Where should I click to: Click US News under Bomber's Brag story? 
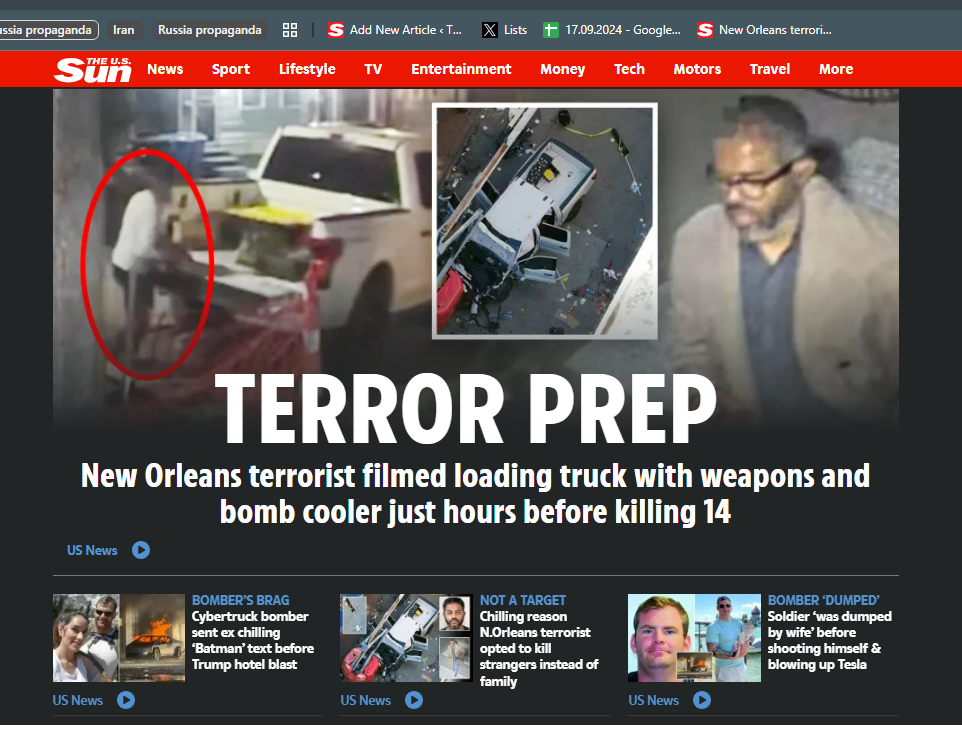click(78, 700)
